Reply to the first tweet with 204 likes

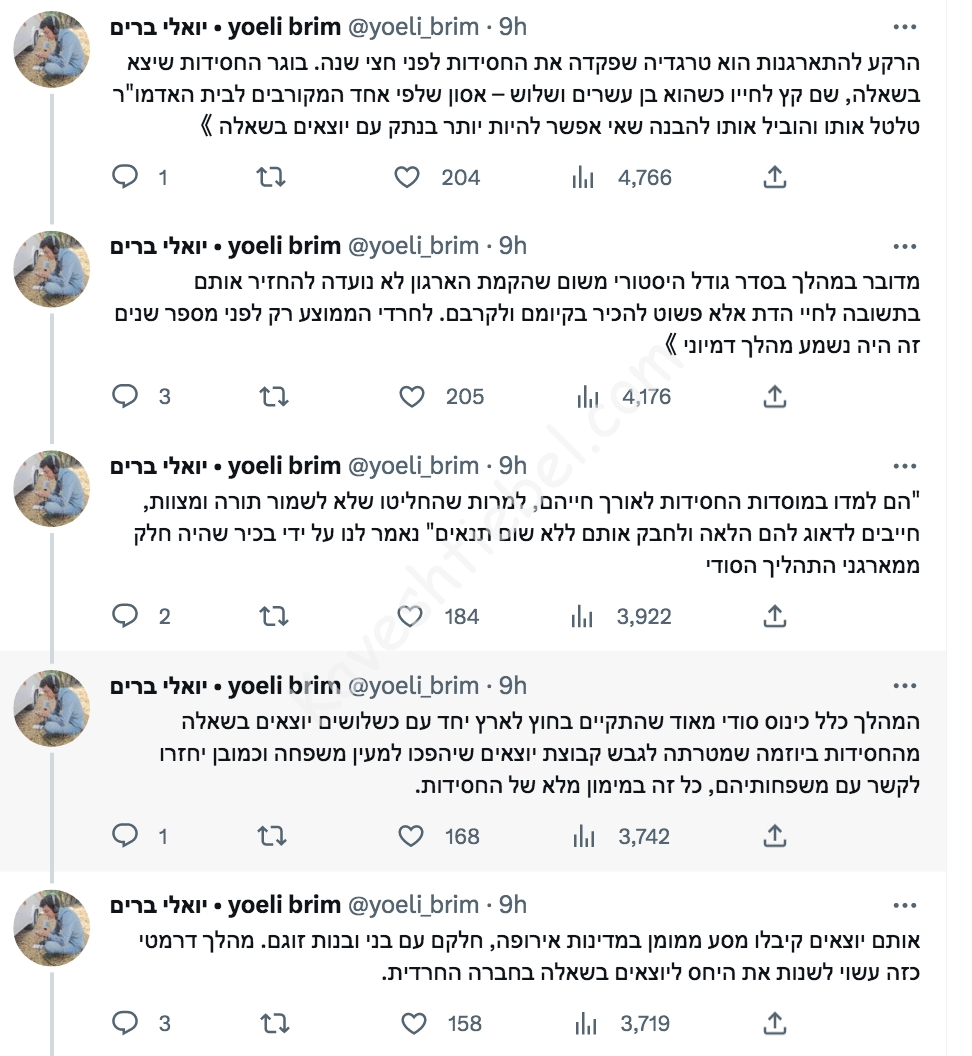coord(125,178)
